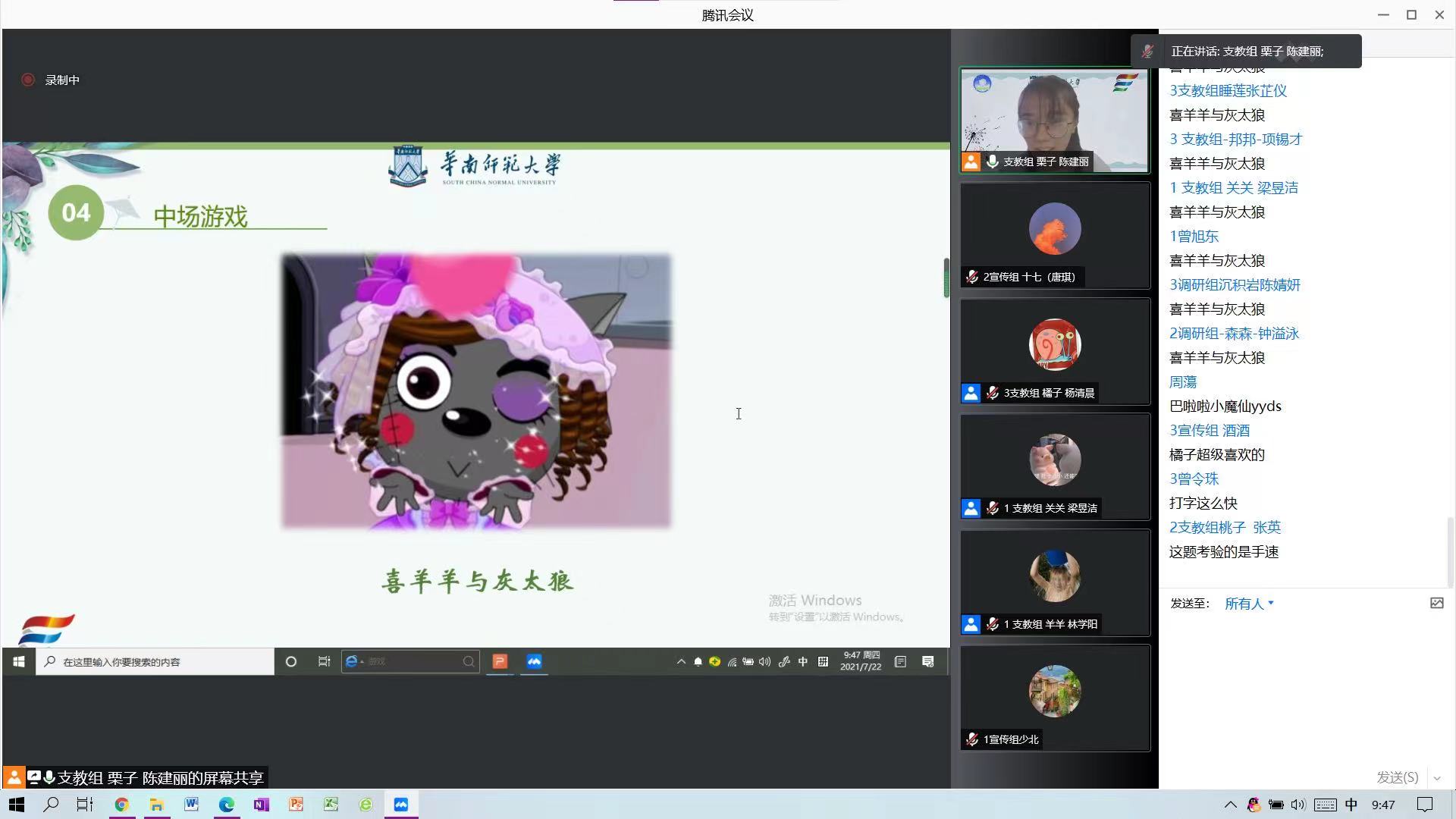1456x819 pixels.
Task: Open the taskbar search icon
Action: click(x=51, y=805)
